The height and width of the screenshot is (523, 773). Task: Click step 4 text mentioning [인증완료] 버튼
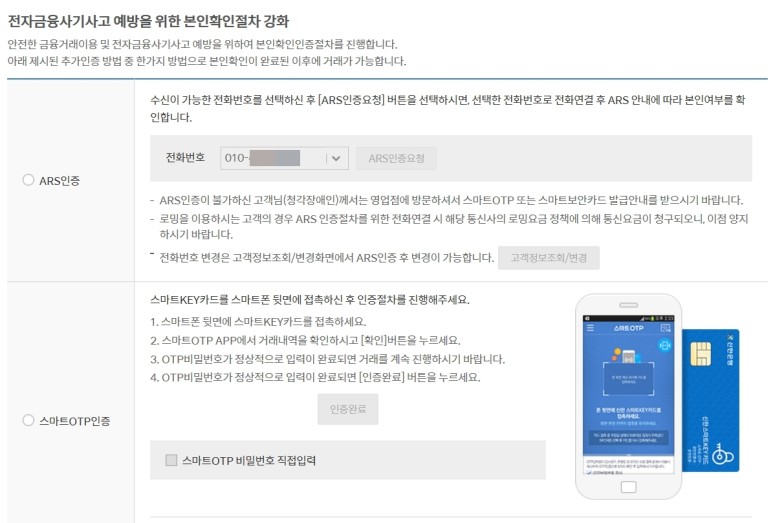(316, 378)
